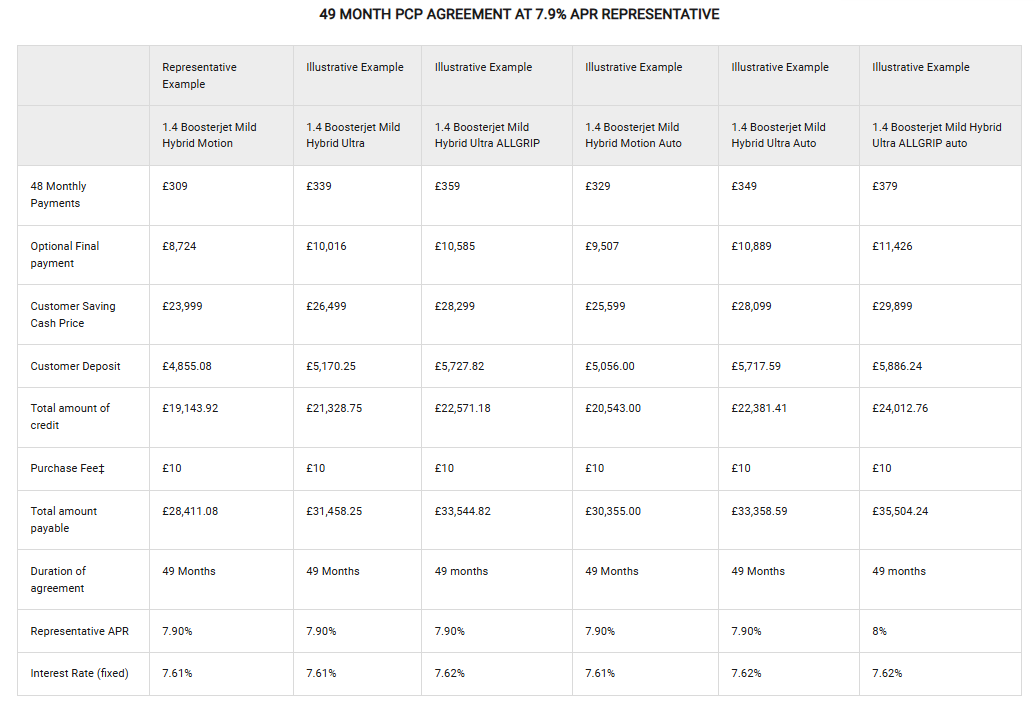Click the Purchase Fee row label
Screen dimensions: 1035x710
70,469
